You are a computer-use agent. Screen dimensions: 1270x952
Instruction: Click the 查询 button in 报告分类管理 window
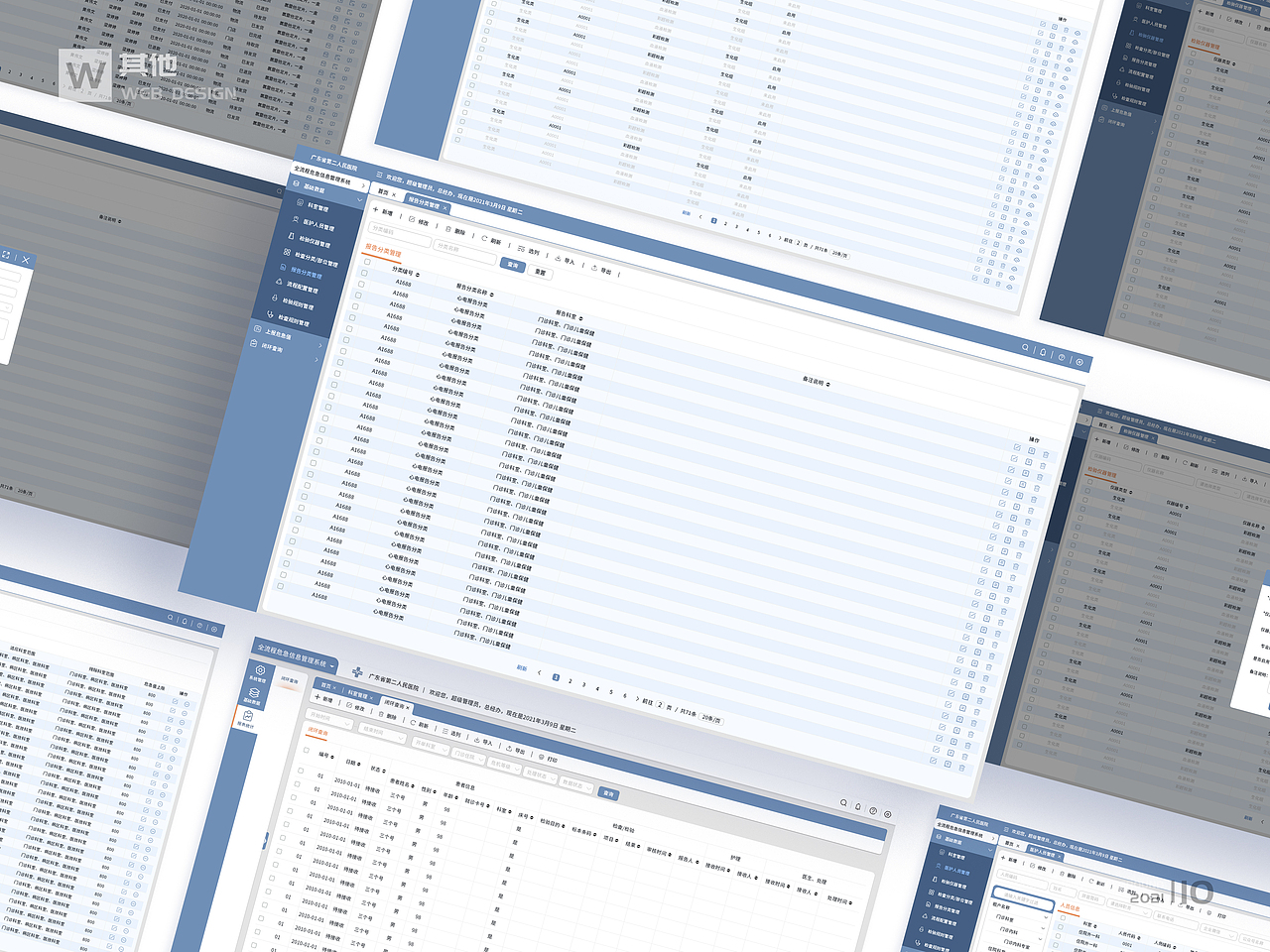(512, 265)
